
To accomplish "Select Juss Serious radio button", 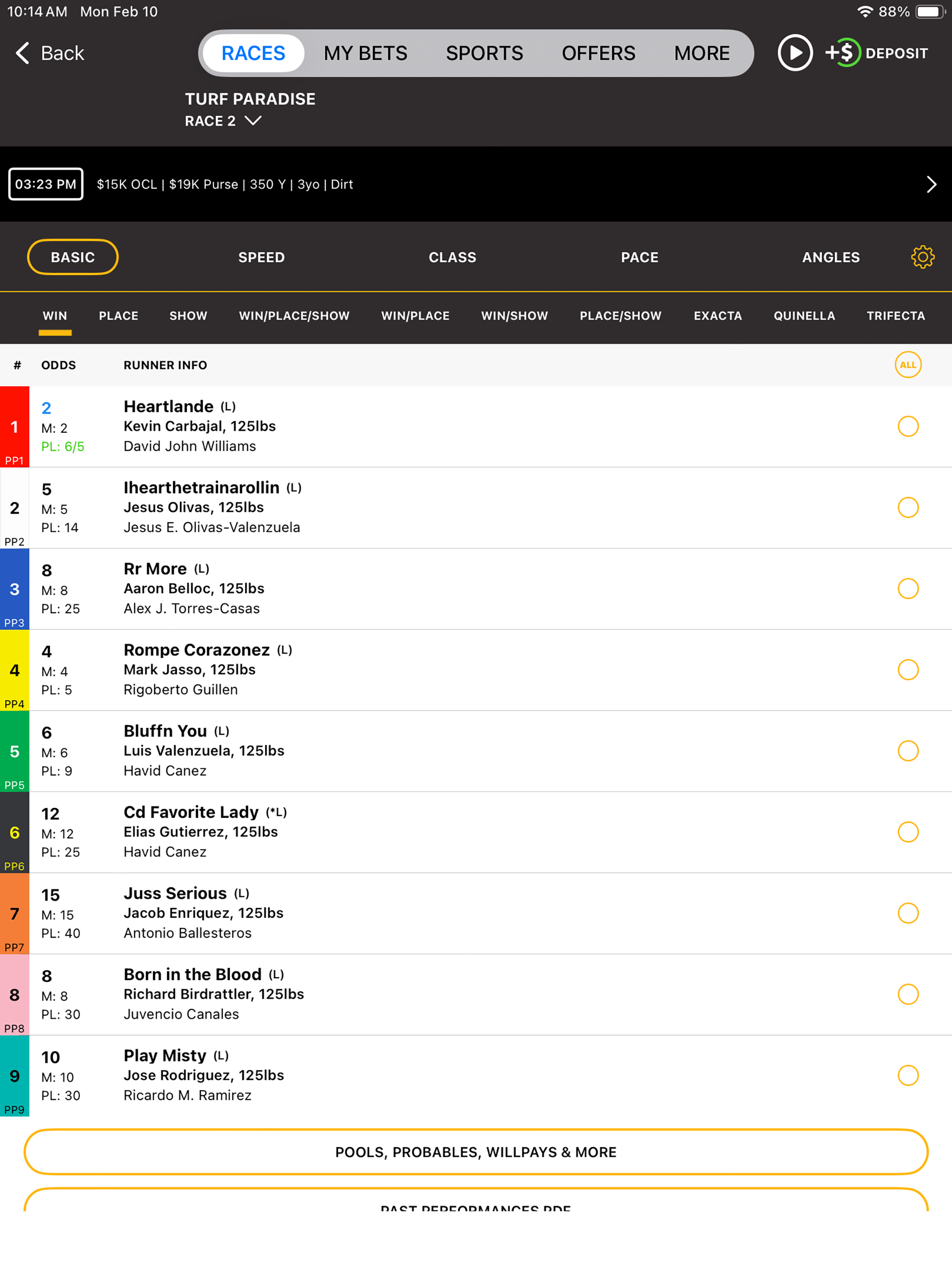I will (908, 913).
